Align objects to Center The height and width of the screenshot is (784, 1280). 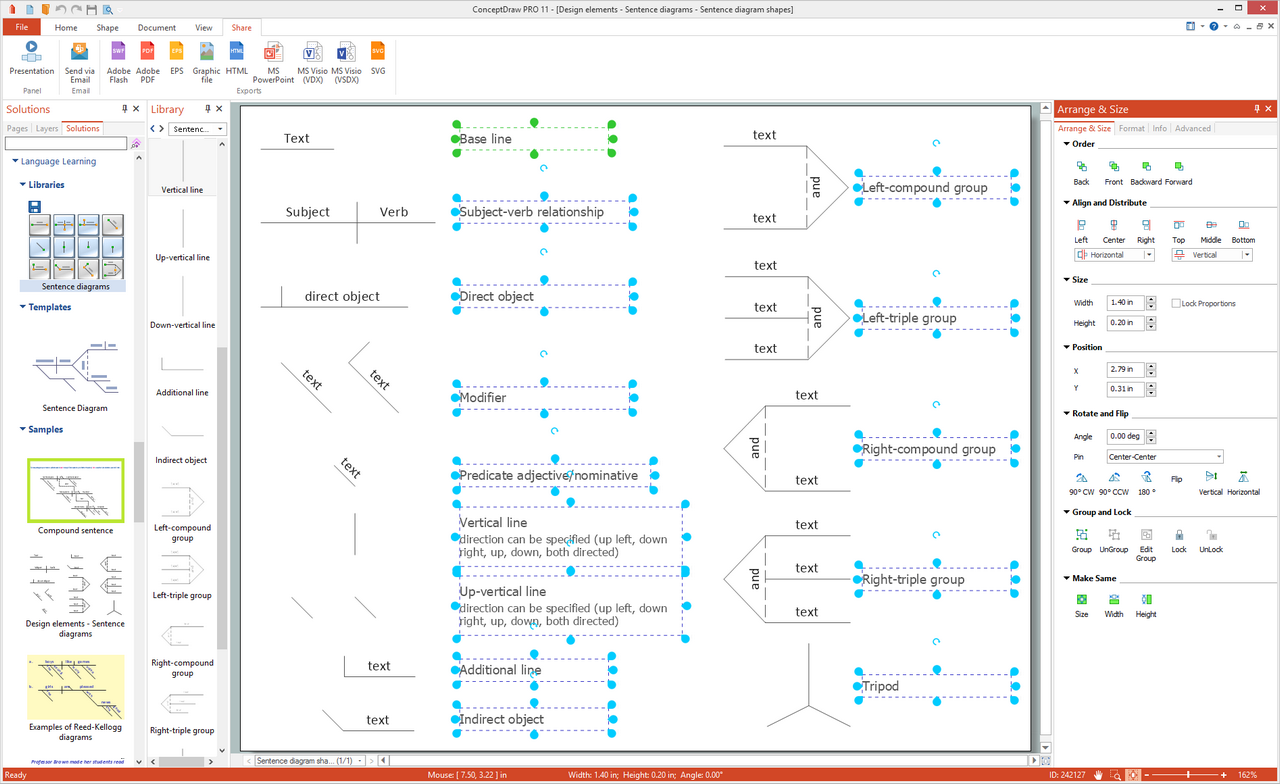pos(1113,231)
